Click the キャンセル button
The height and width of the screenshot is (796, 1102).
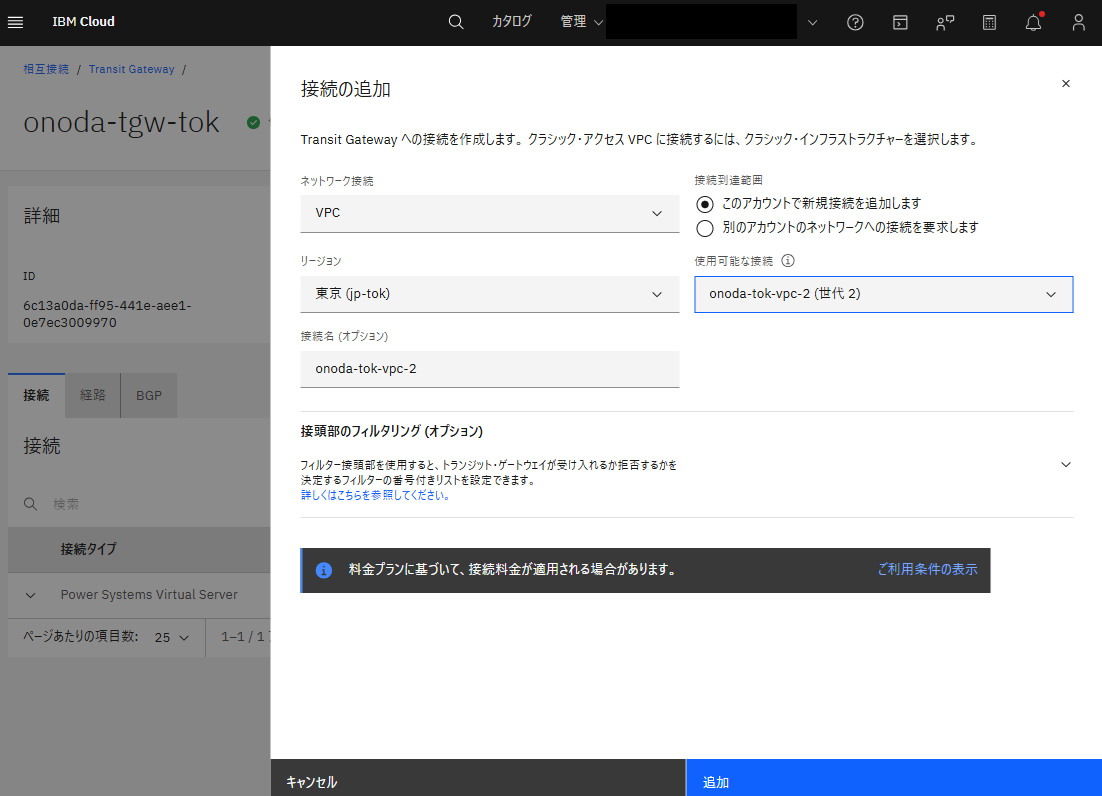click(478, 778)
